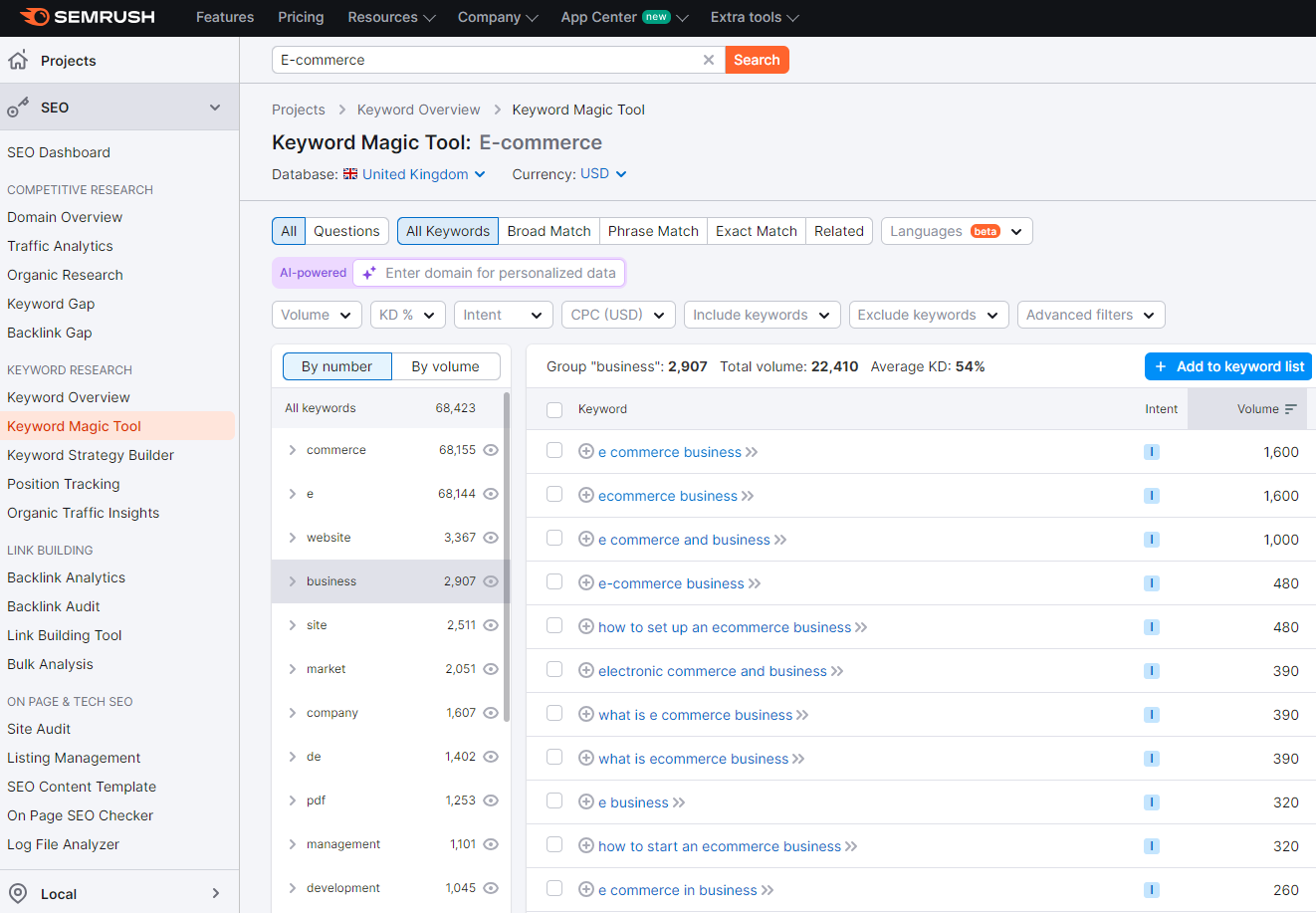1316x913 pixels.
Task: Check the 'ecommerce business' row checkbox
Action: click(554, 494)
